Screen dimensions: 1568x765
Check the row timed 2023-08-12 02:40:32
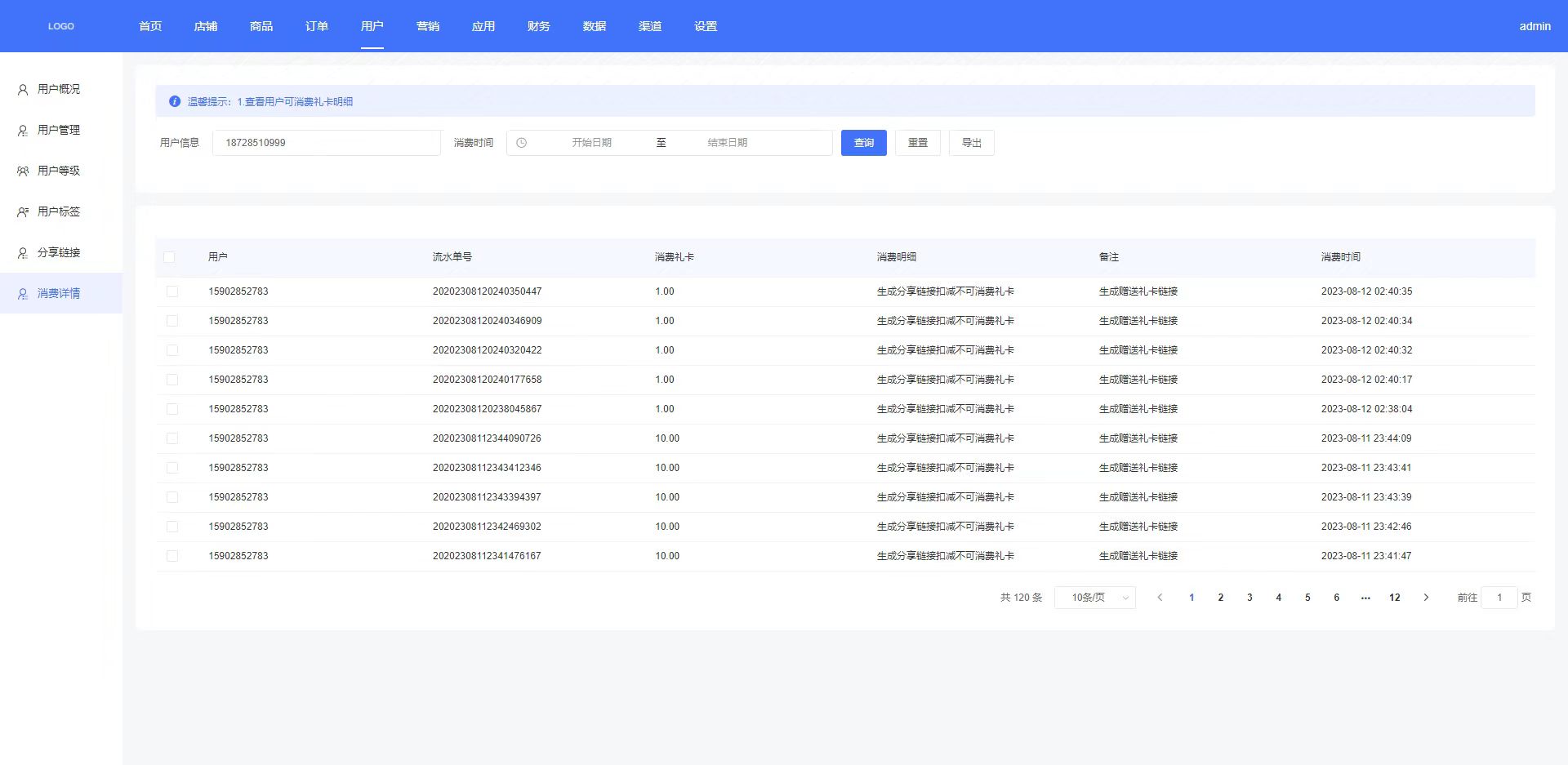coord(172,350)
